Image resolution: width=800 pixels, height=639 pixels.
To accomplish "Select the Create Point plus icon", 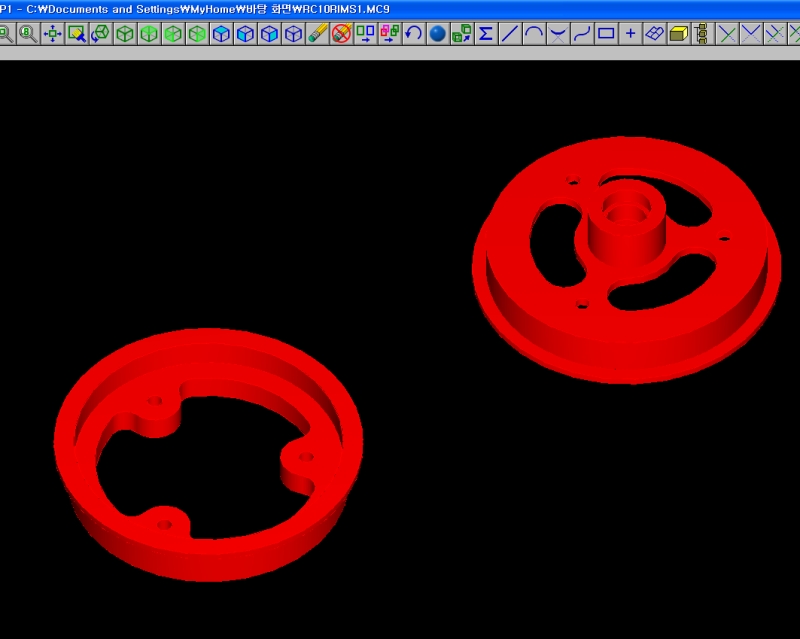I will click(x=631, y=34).
